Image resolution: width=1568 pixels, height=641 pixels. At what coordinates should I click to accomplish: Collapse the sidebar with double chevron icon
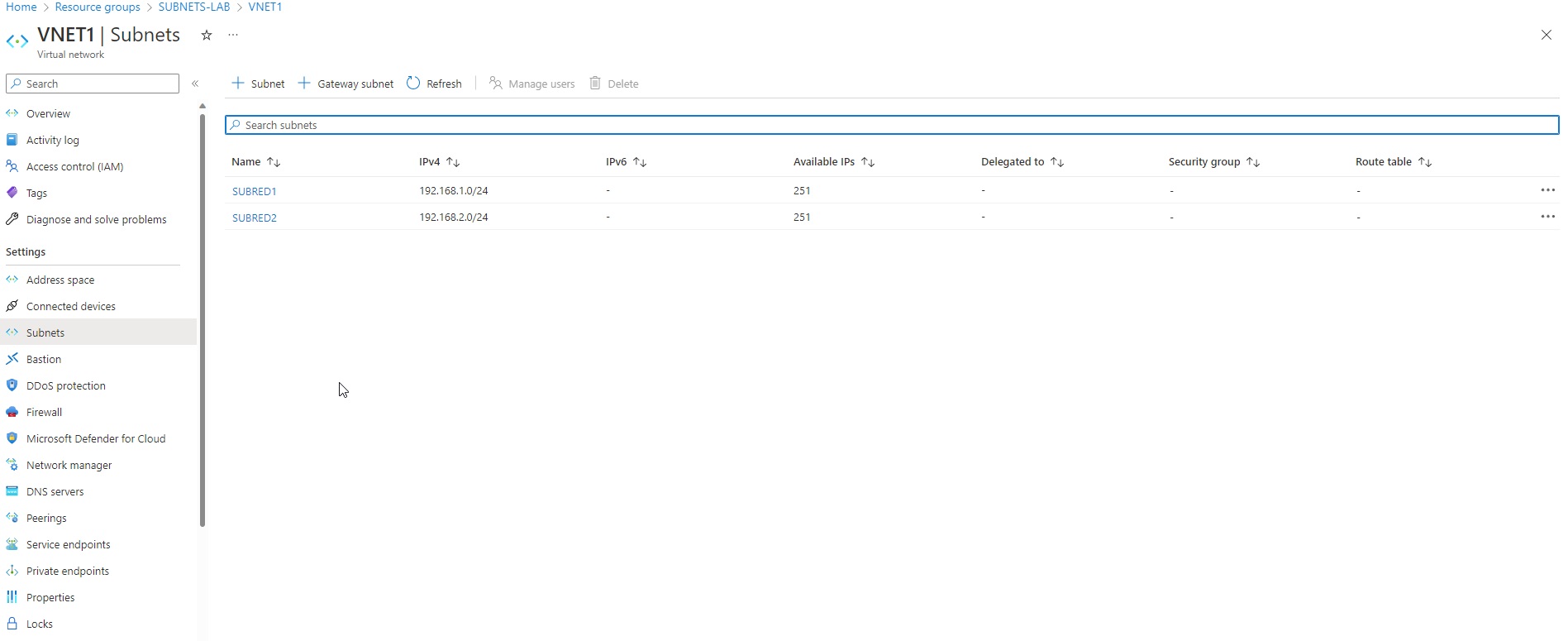coord(195,84)
